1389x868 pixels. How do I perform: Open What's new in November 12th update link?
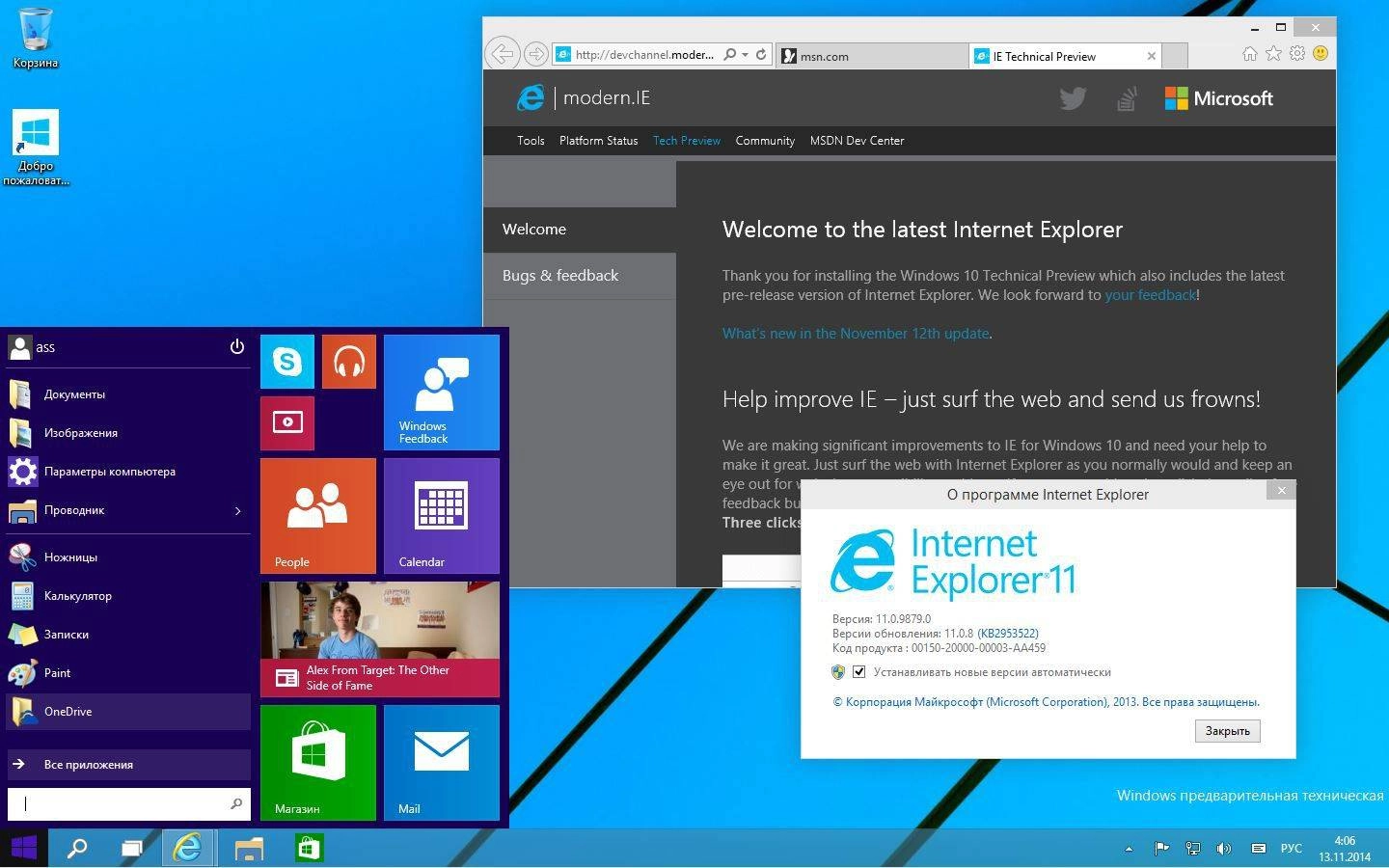pos(856,334)
